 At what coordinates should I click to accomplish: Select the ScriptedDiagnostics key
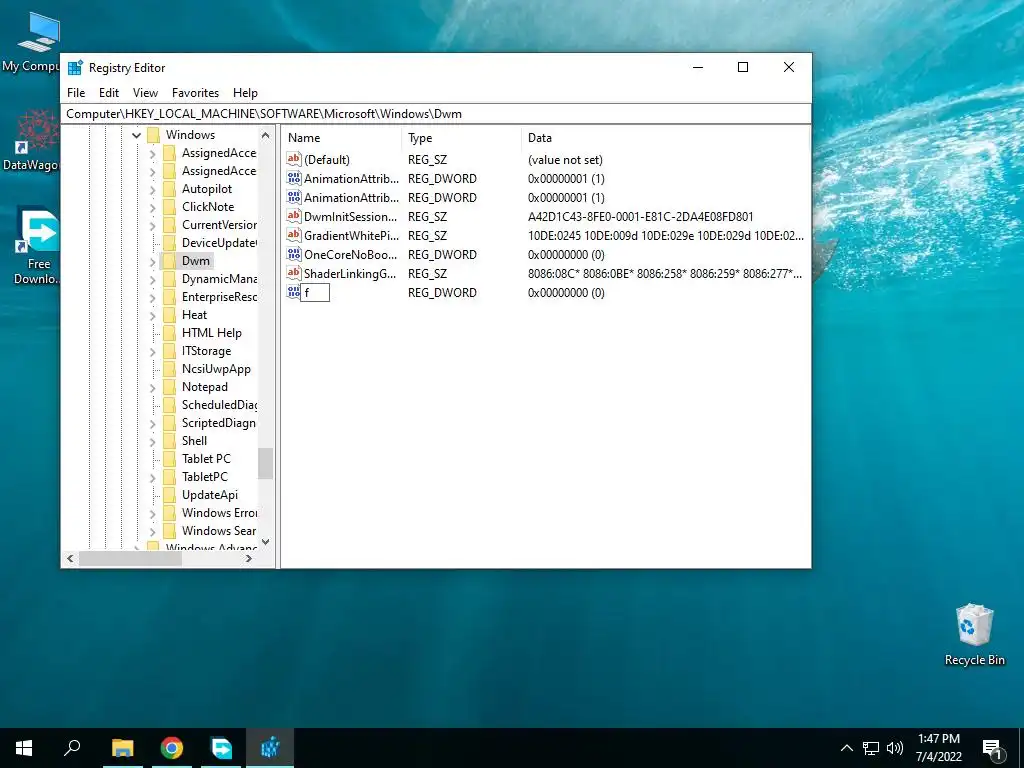219,423
